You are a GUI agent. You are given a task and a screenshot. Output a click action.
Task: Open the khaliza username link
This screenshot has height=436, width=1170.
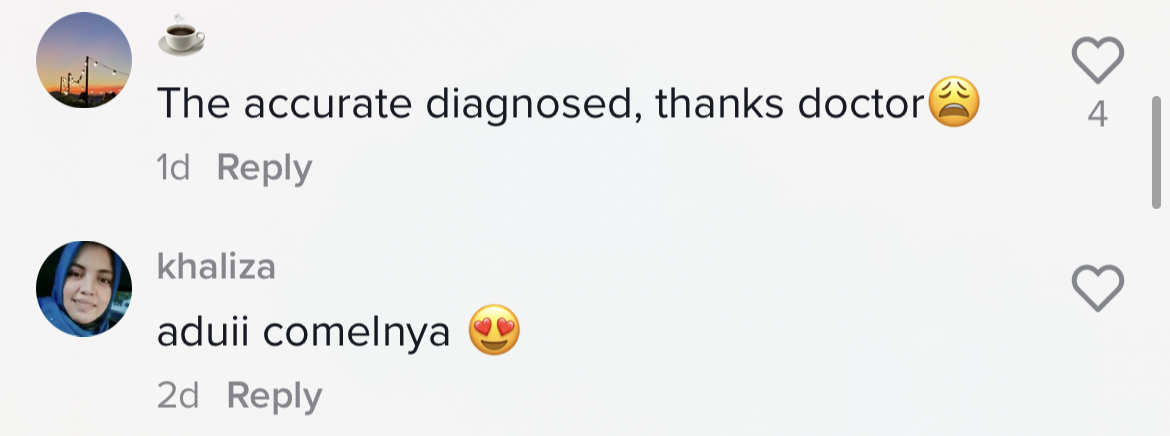pos(216,267)
